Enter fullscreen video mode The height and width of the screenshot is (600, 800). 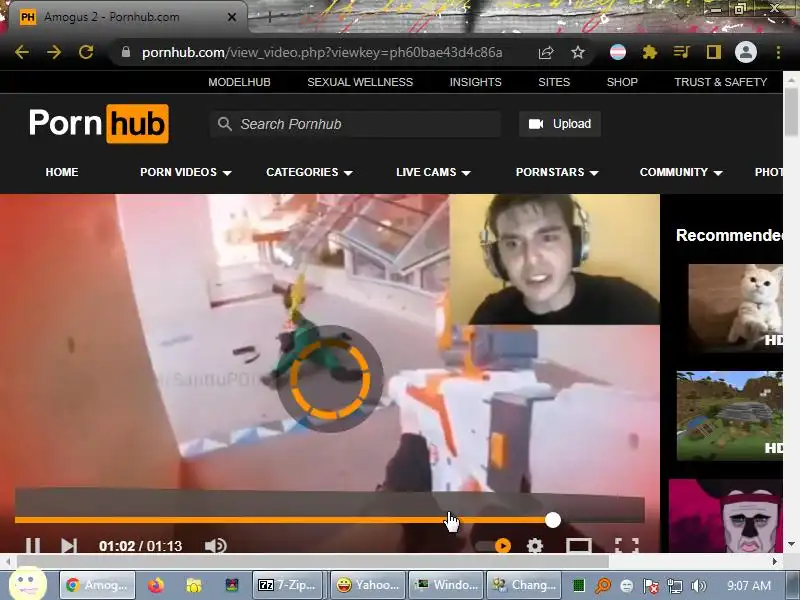[627, 546]
